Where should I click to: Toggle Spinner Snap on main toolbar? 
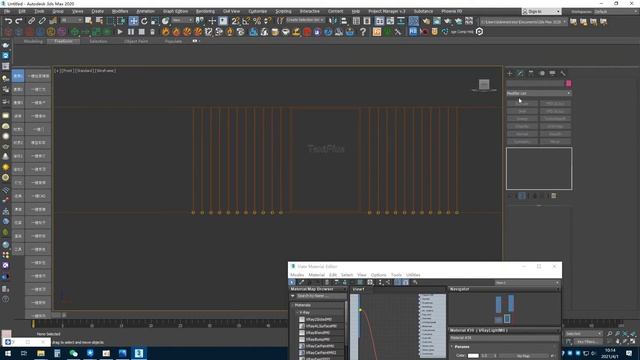(x=267, y=21)
